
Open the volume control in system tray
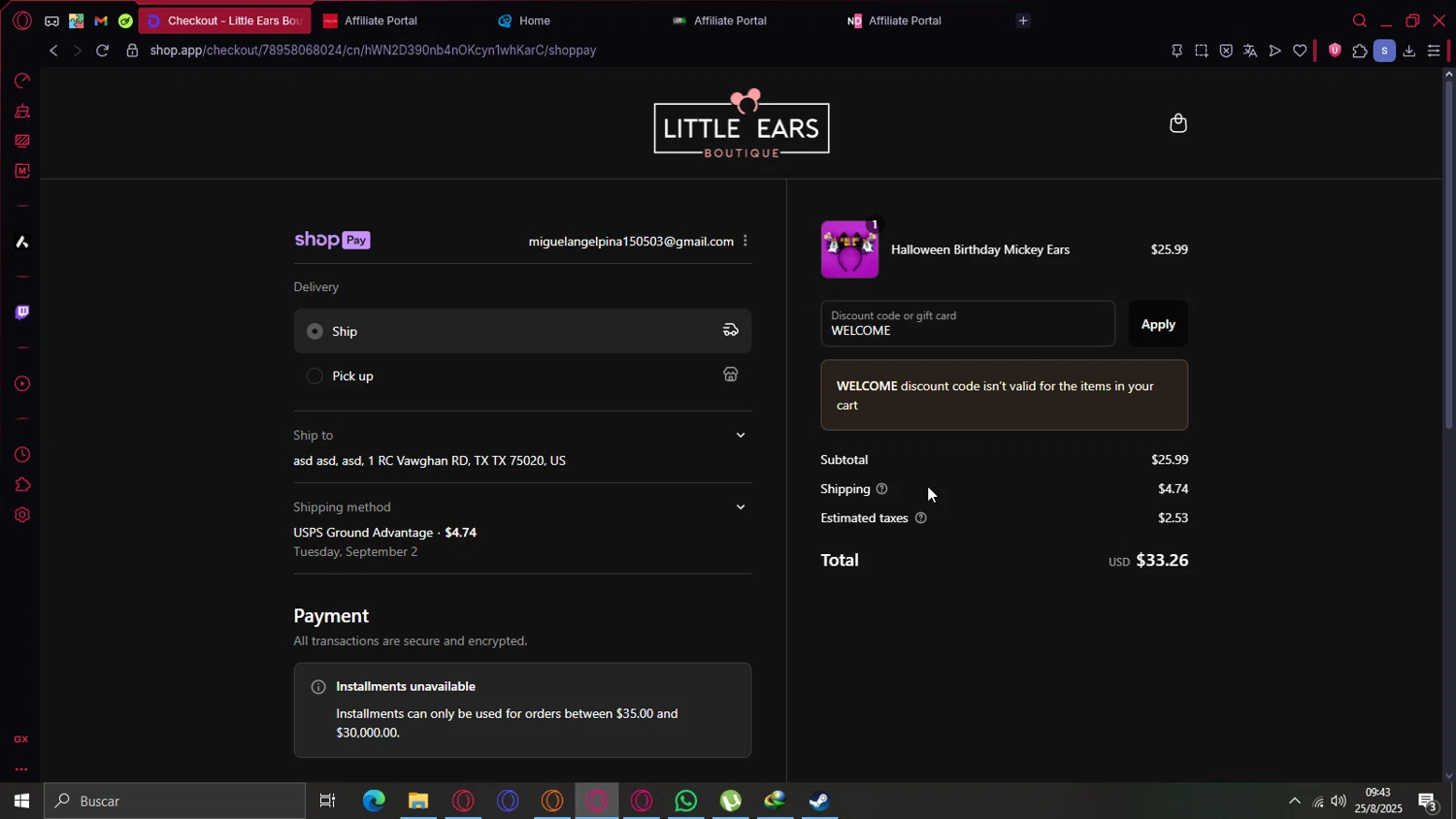point(1339,801)
